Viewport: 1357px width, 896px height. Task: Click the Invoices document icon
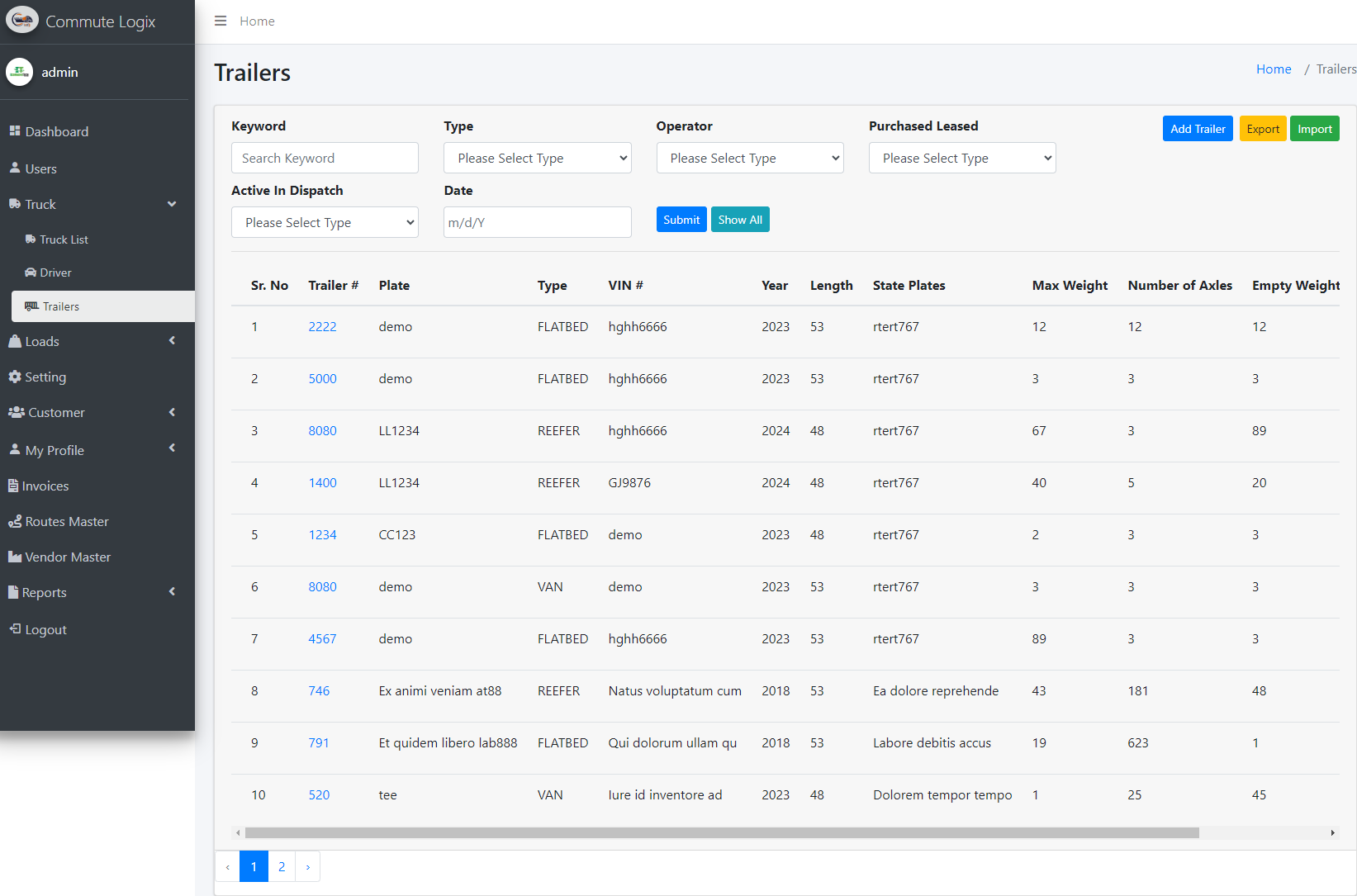click(x=13, y=486)
